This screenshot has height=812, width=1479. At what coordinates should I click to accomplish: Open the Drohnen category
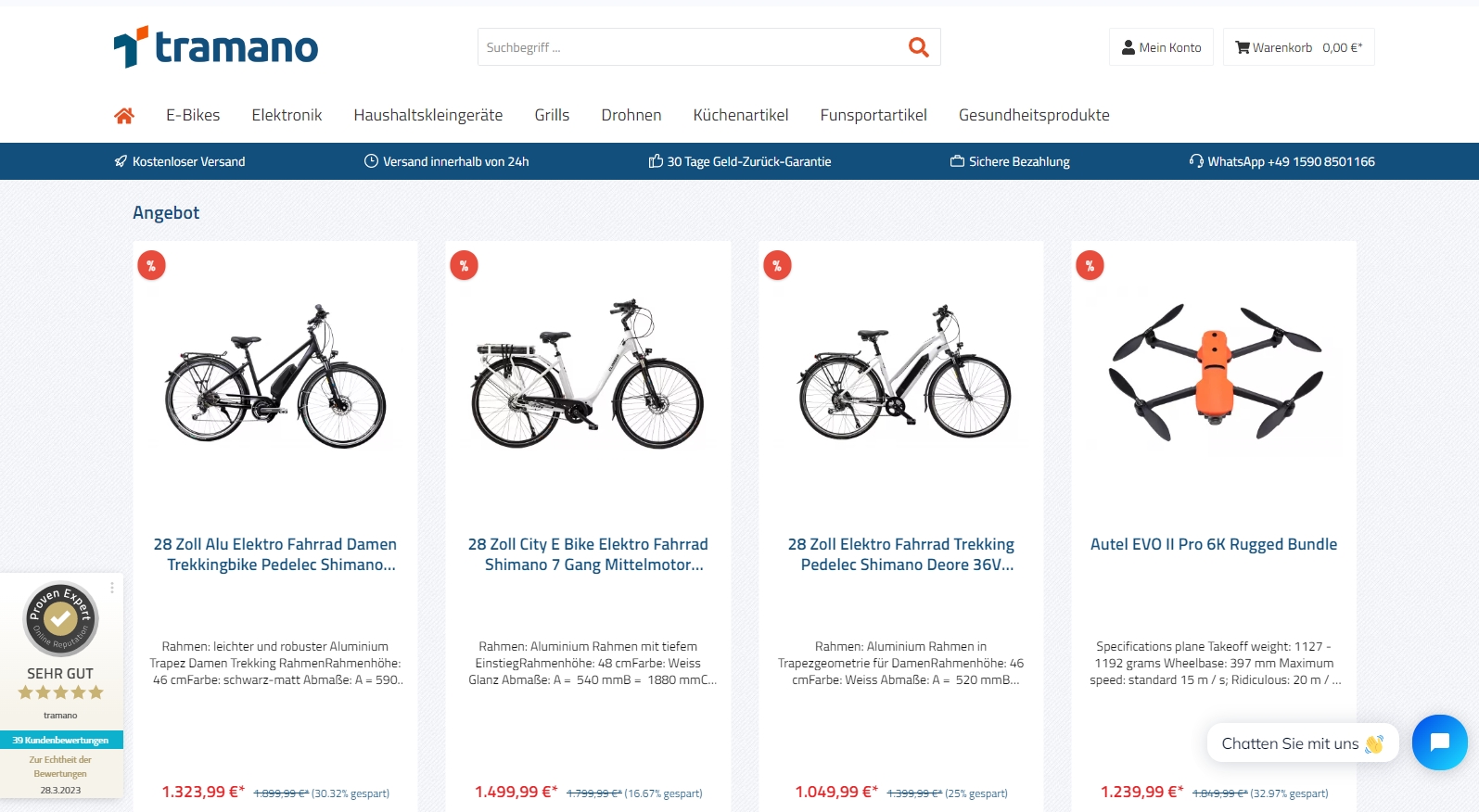[631, 115]
